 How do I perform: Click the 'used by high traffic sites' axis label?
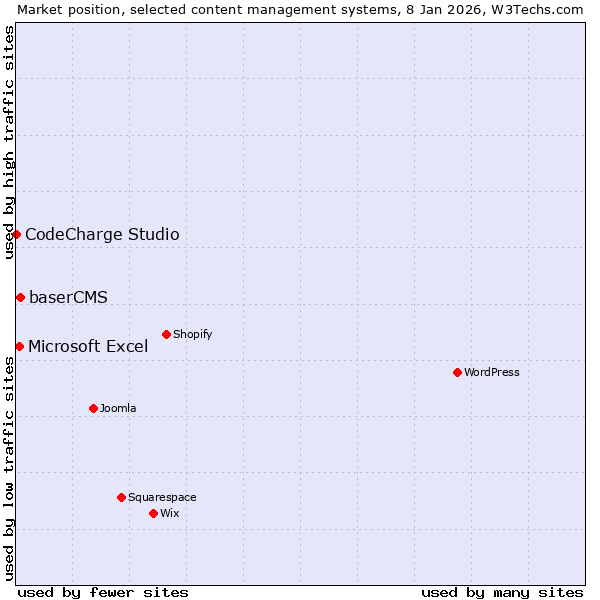point(8,142)
